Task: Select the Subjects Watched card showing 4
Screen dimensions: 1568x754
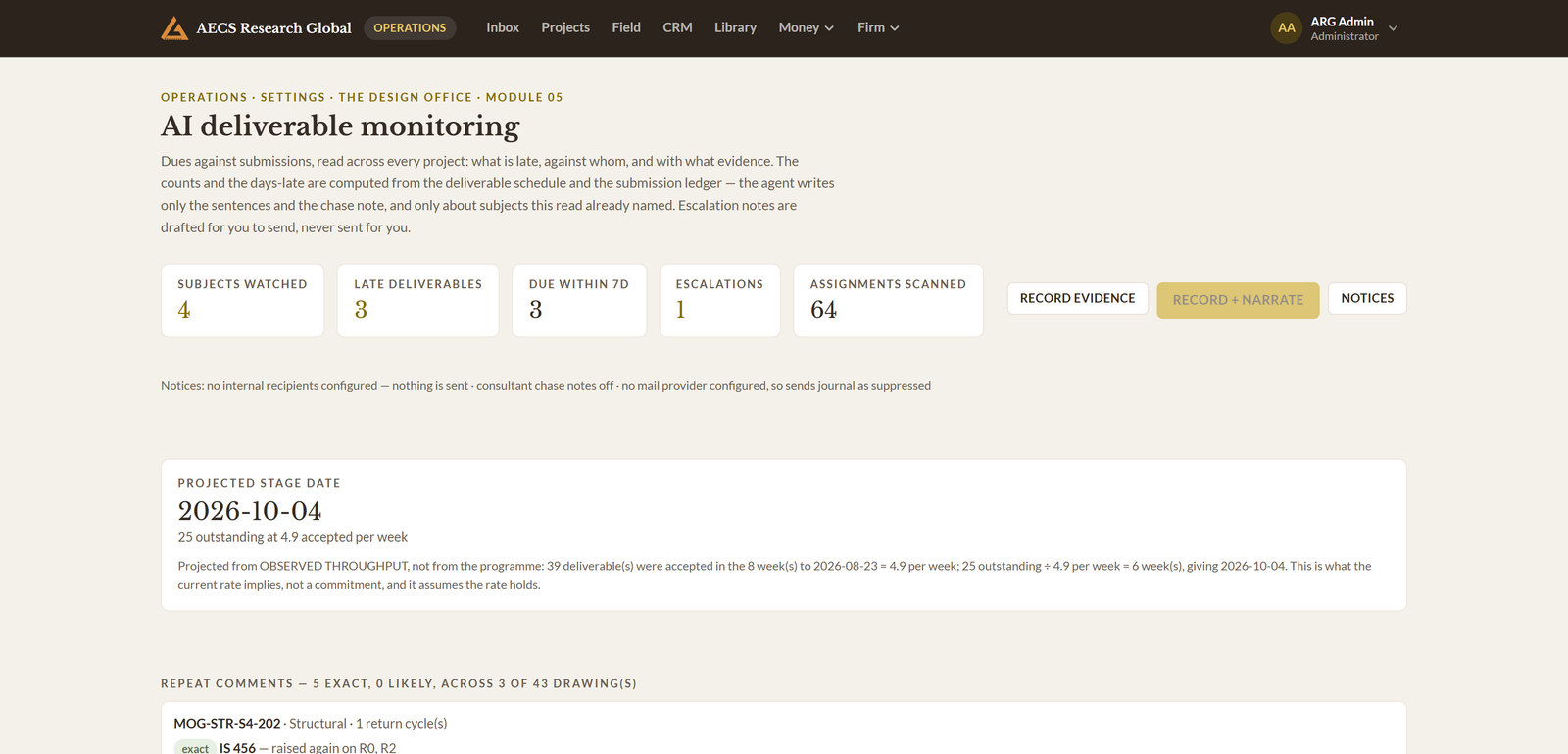Action: (x=242, y=301)
